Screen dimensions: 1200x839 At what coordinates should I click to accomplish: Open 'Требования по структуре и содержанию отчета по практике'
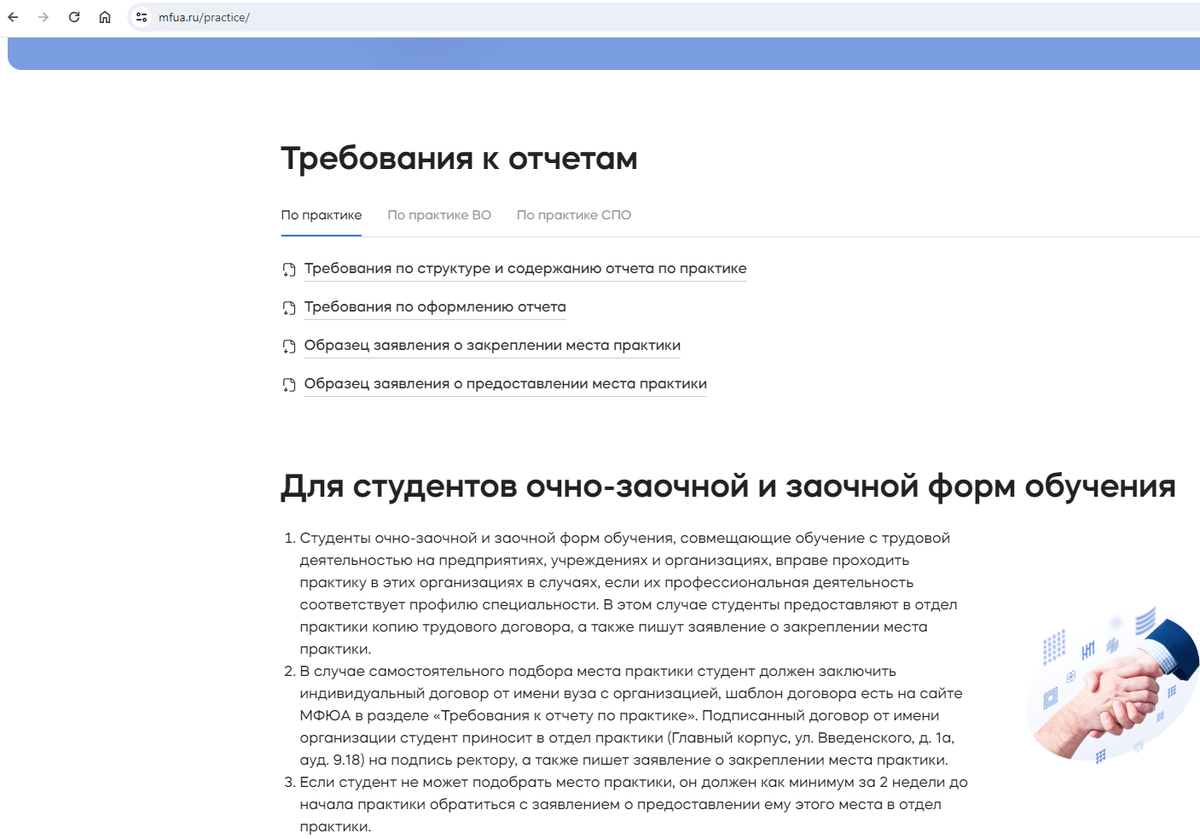pos(525,269)
